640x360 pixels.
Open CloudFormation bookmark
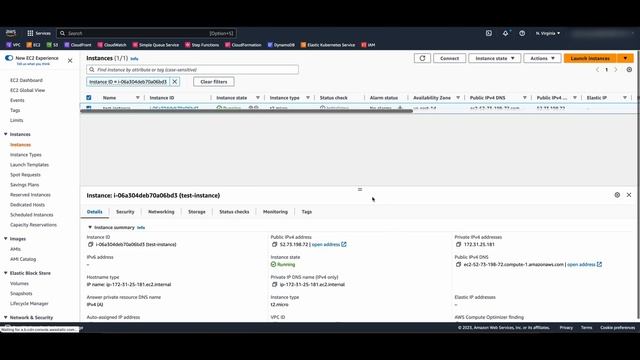(x=243, y=45)
